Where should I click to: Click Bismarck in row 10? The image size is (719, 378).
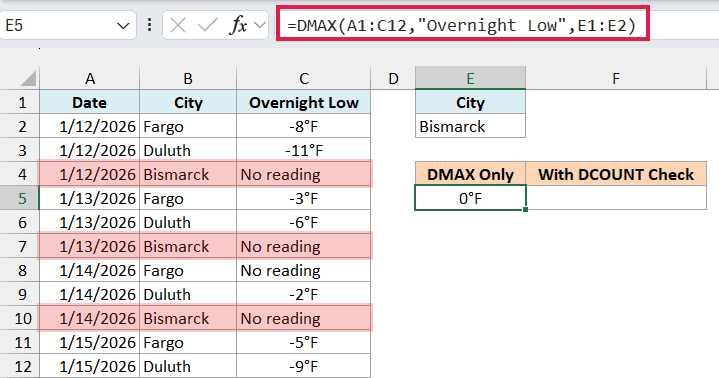click(x=188, y=318)
